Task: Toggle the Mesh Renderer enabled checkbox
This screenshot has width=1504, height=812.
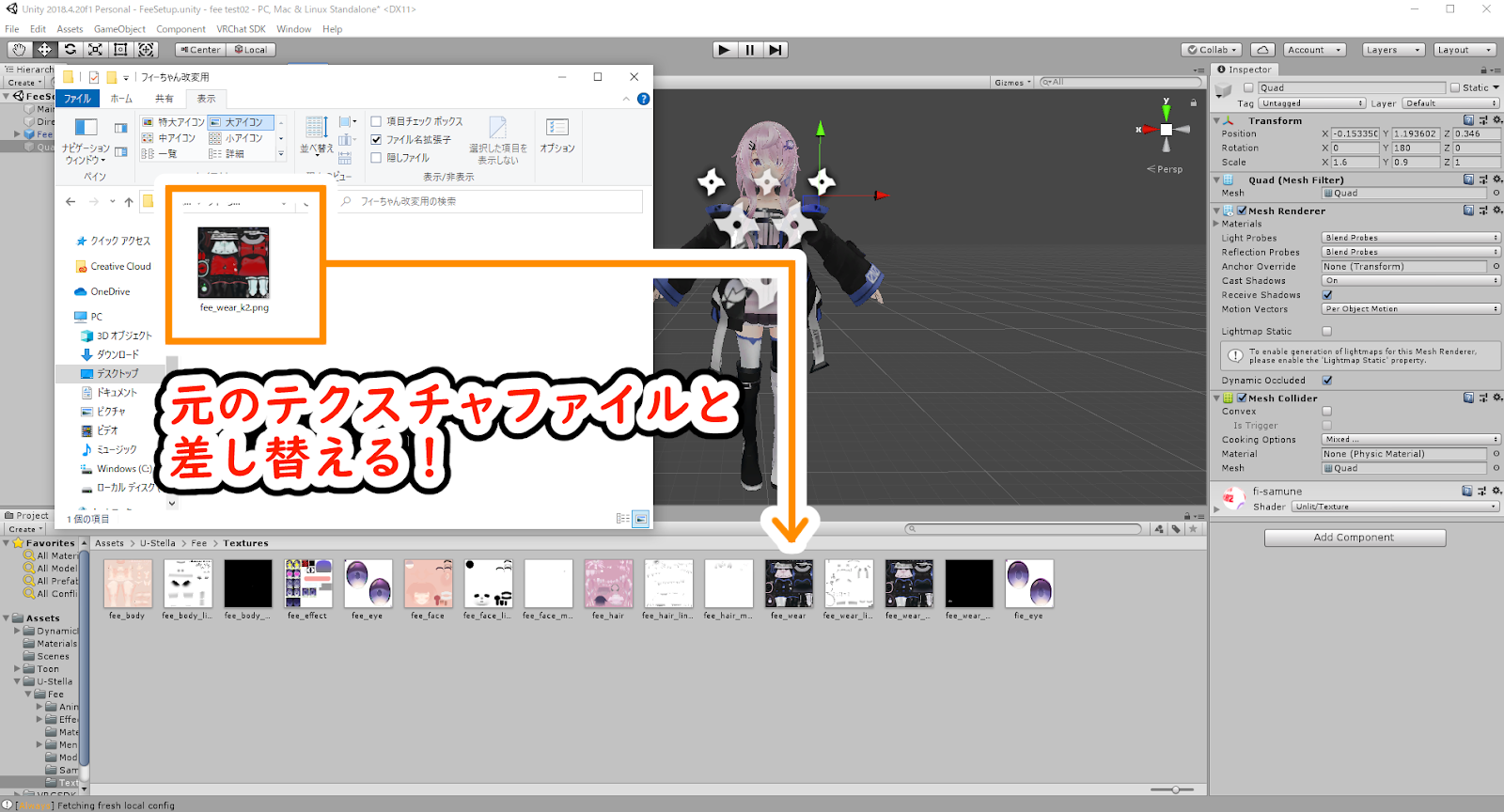Action: pos(1242,211)
